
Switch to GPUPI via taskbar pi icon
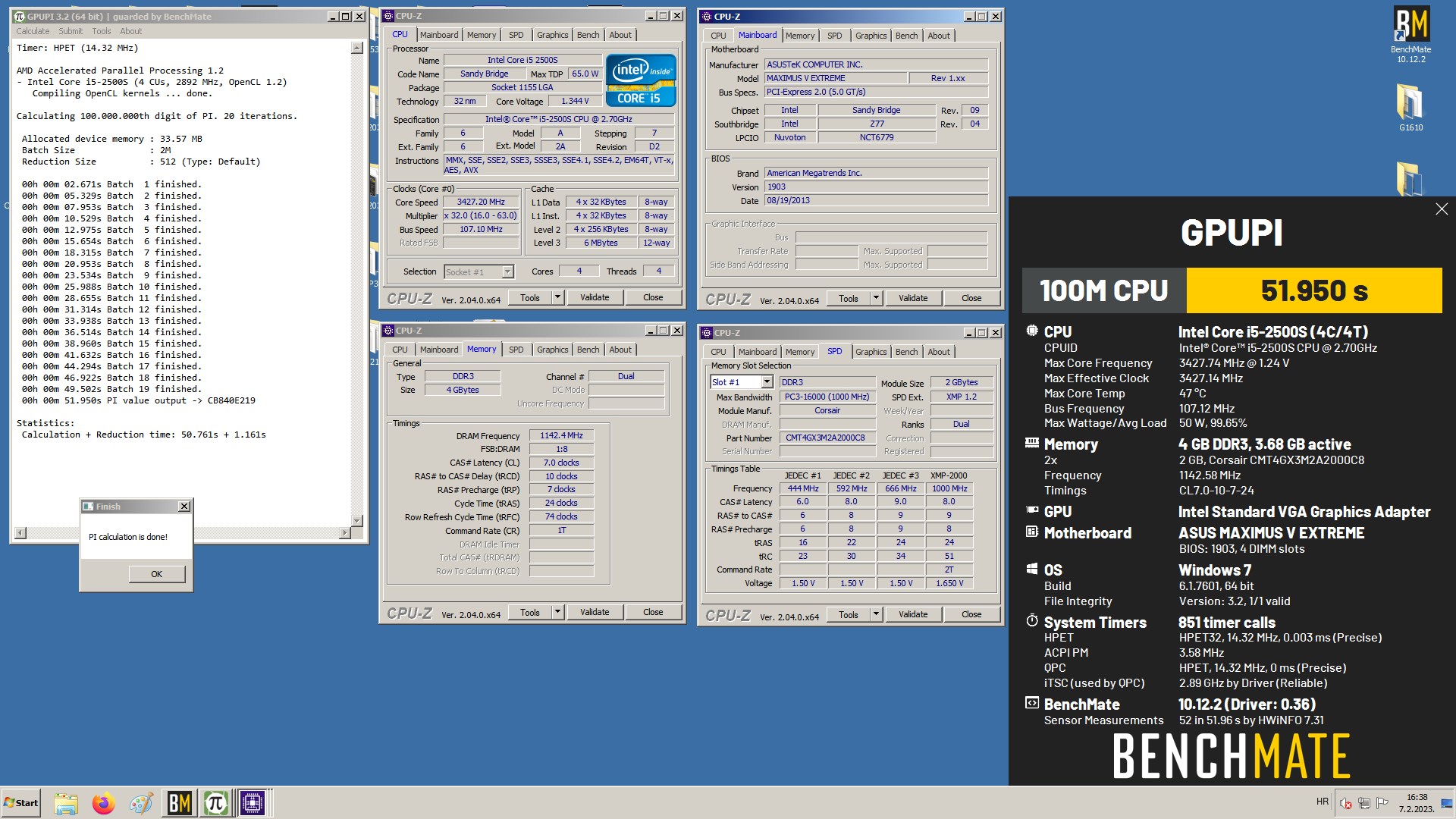(x=215, y=803)
